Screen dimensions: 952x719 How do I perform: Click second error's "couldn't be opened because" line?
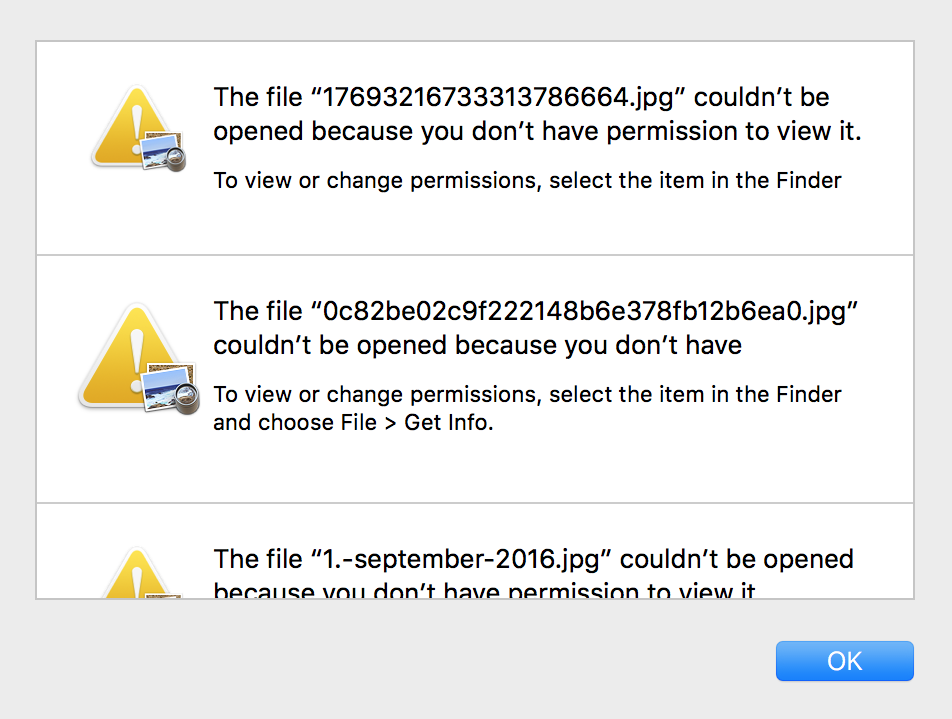coord(477,346)
